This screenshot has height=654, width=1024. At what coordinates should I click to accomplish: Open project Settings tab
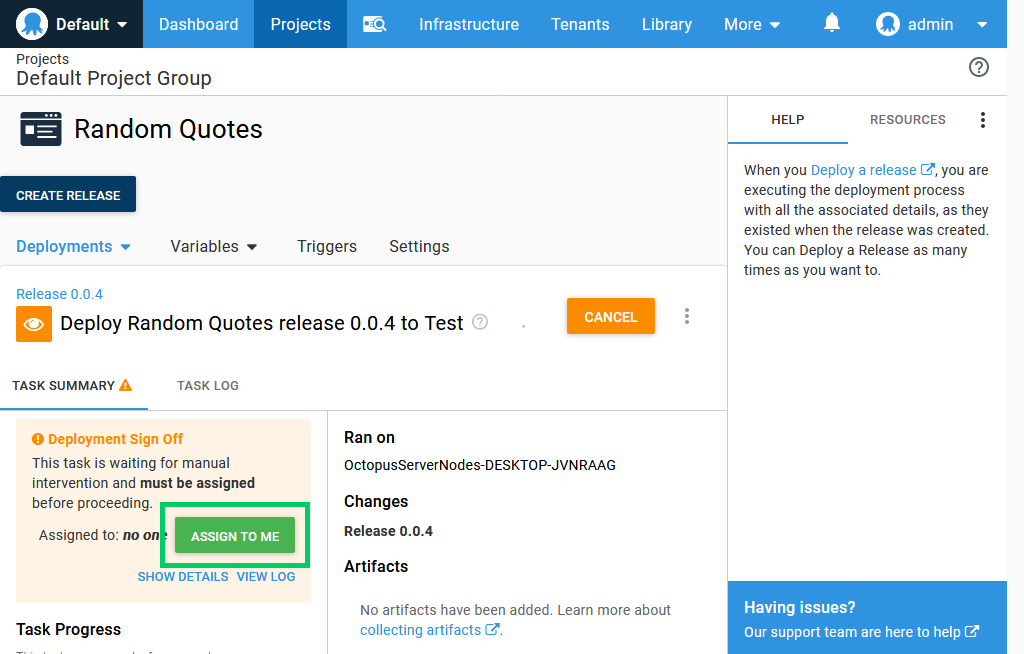coord(419,246)
